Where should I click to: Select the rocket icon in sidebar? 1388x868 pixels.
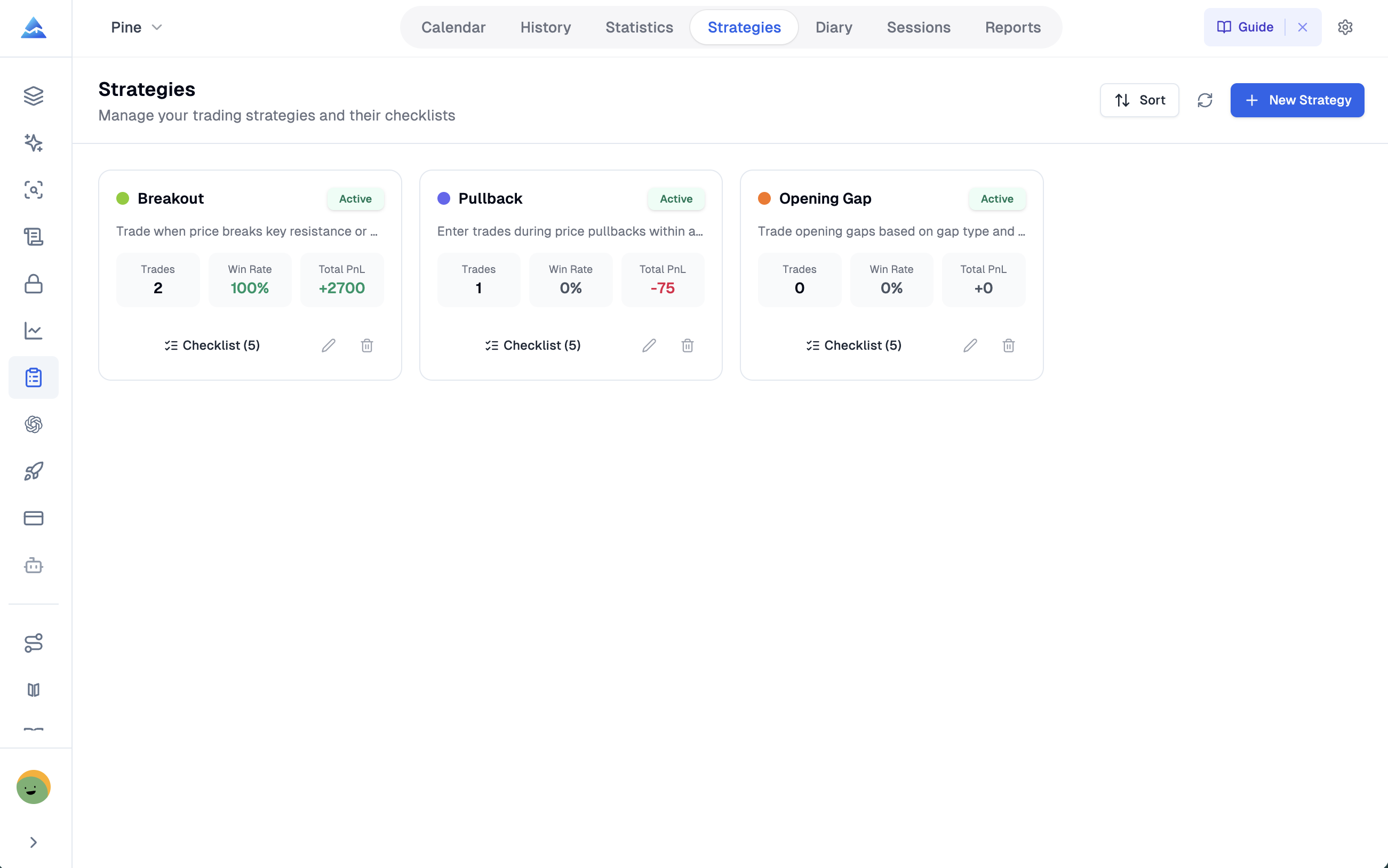[33, 471]
